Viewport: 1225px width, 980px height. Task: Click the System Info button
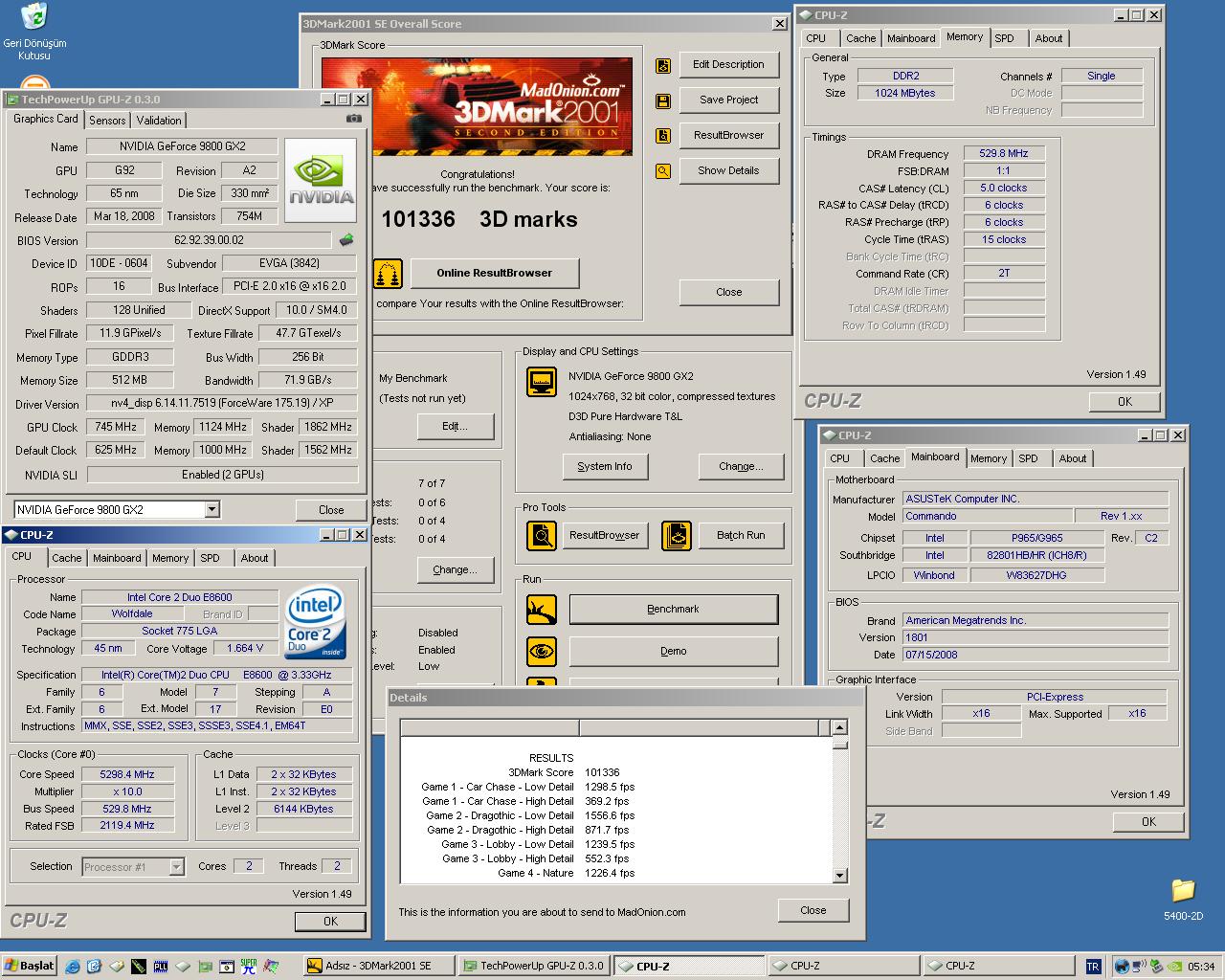click(605, 467)
